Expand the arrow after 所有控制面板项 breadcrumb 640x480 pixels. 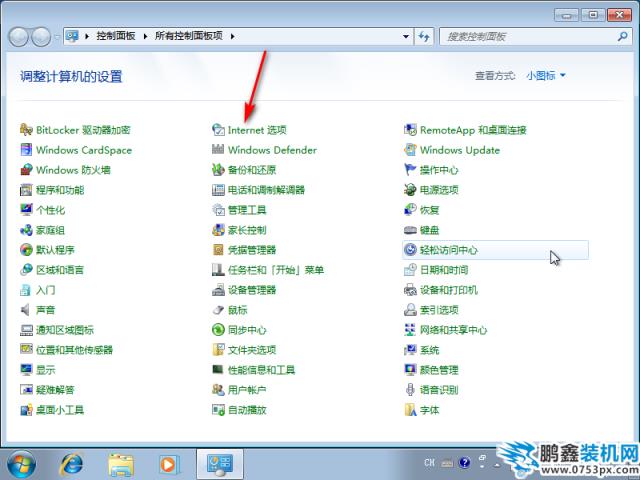[233, 36]
